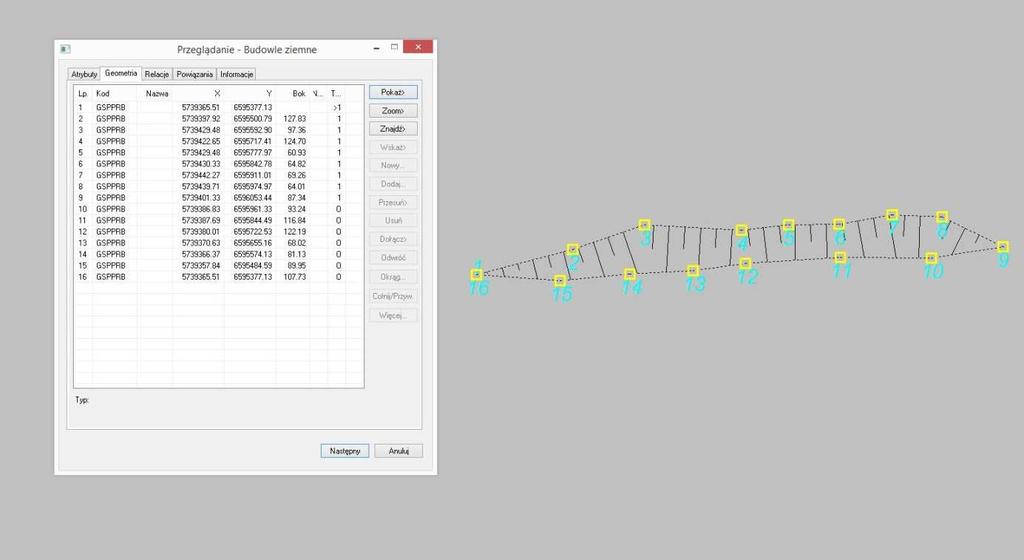Select the Bok value 116.84

pyautogui.click(x=295, y=221)
